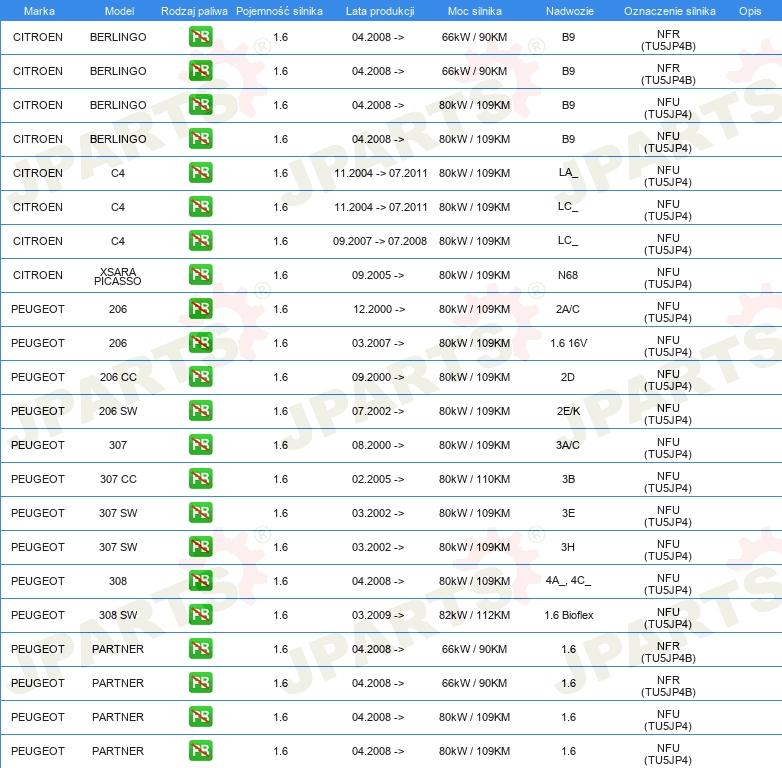Click the fuel icon in the Peugeot 307 CC row
The image size is (782, 768).
point(200,479)
